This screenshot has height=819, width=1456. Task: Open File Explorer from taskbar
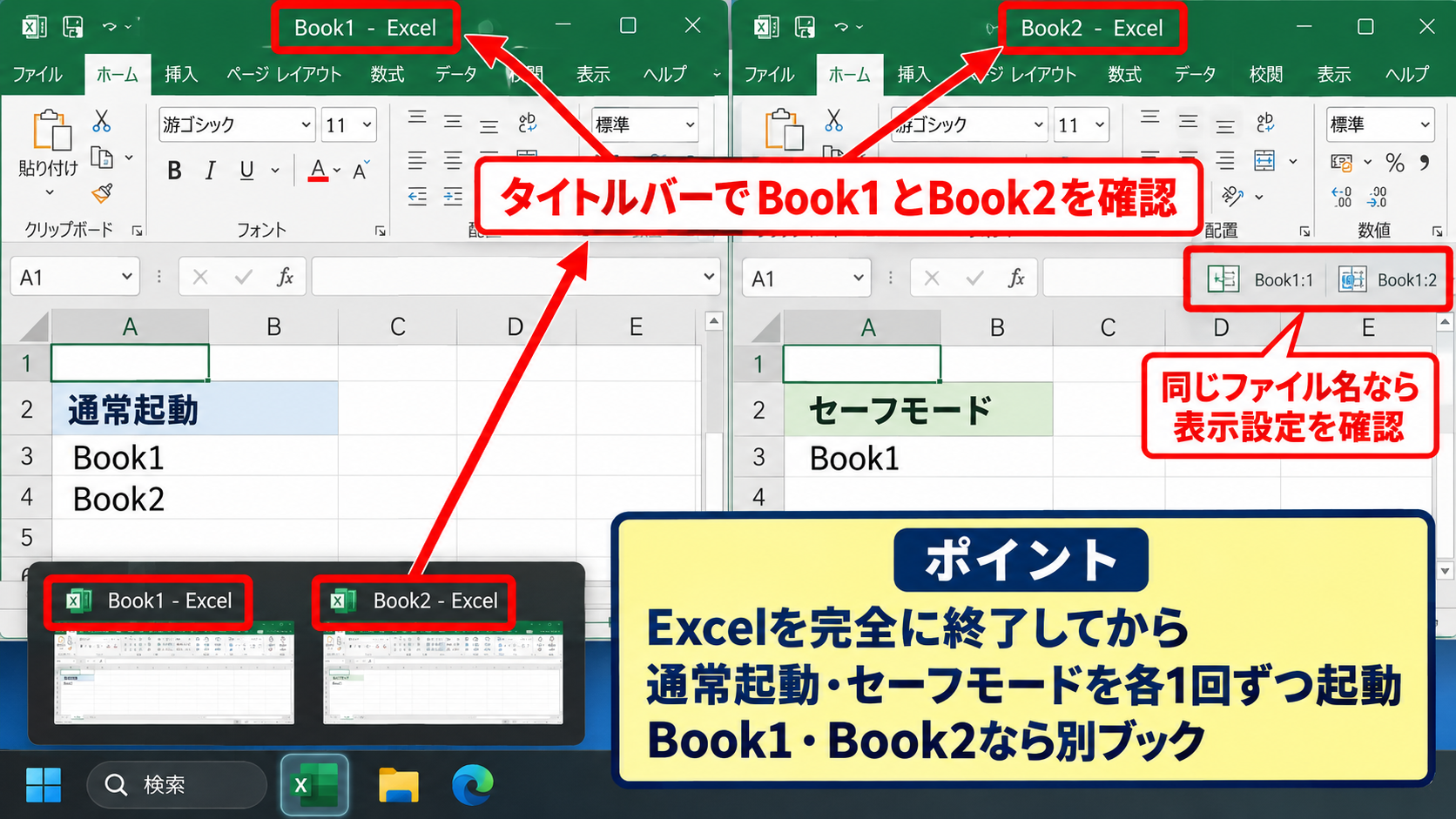[399, 785]
